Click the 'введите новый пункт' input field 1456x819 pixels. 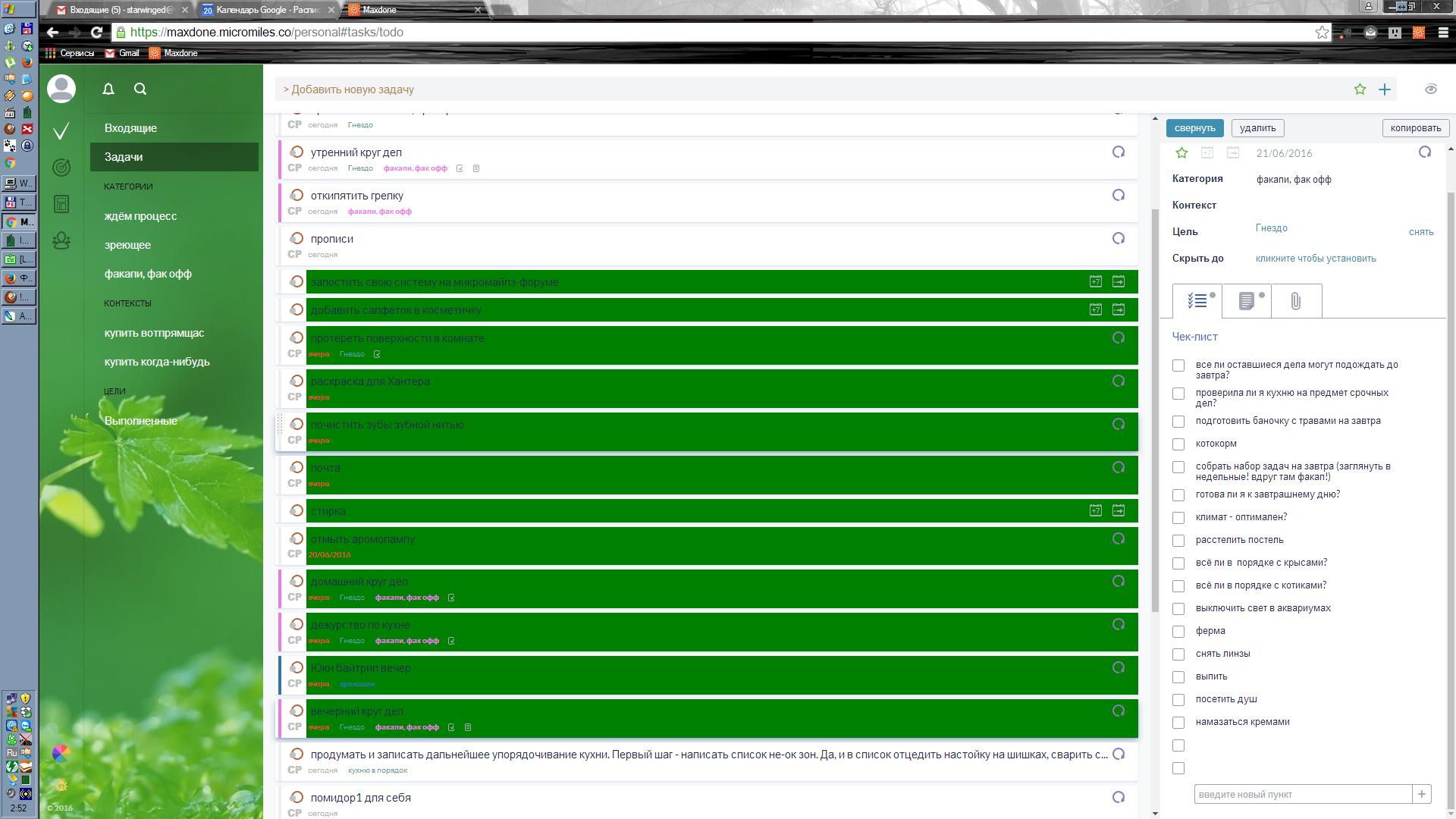[x=1303, y=794]
